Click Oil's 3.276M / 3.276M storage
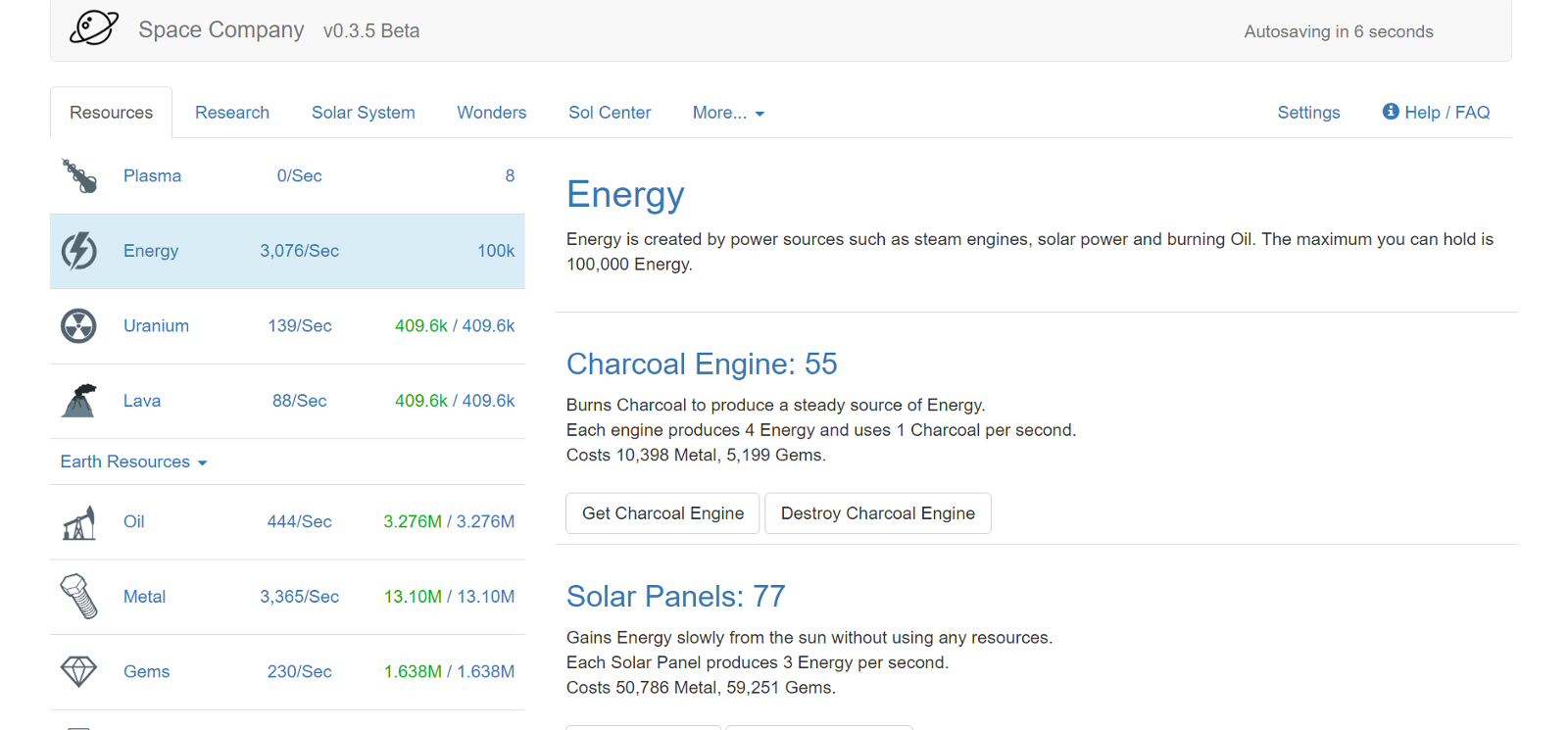1568x730 pixels. 449,522
